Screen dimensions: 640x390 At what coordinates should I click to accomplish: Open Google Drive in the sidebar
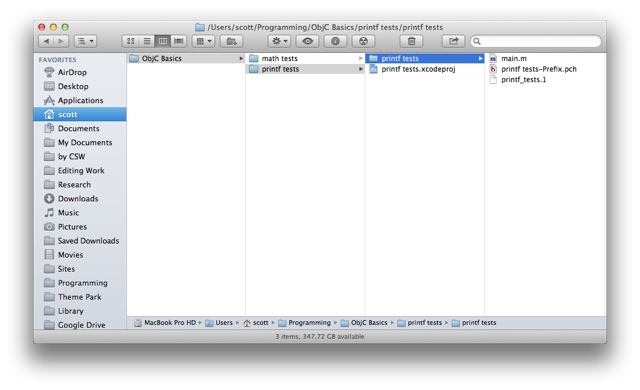point(81,325)
